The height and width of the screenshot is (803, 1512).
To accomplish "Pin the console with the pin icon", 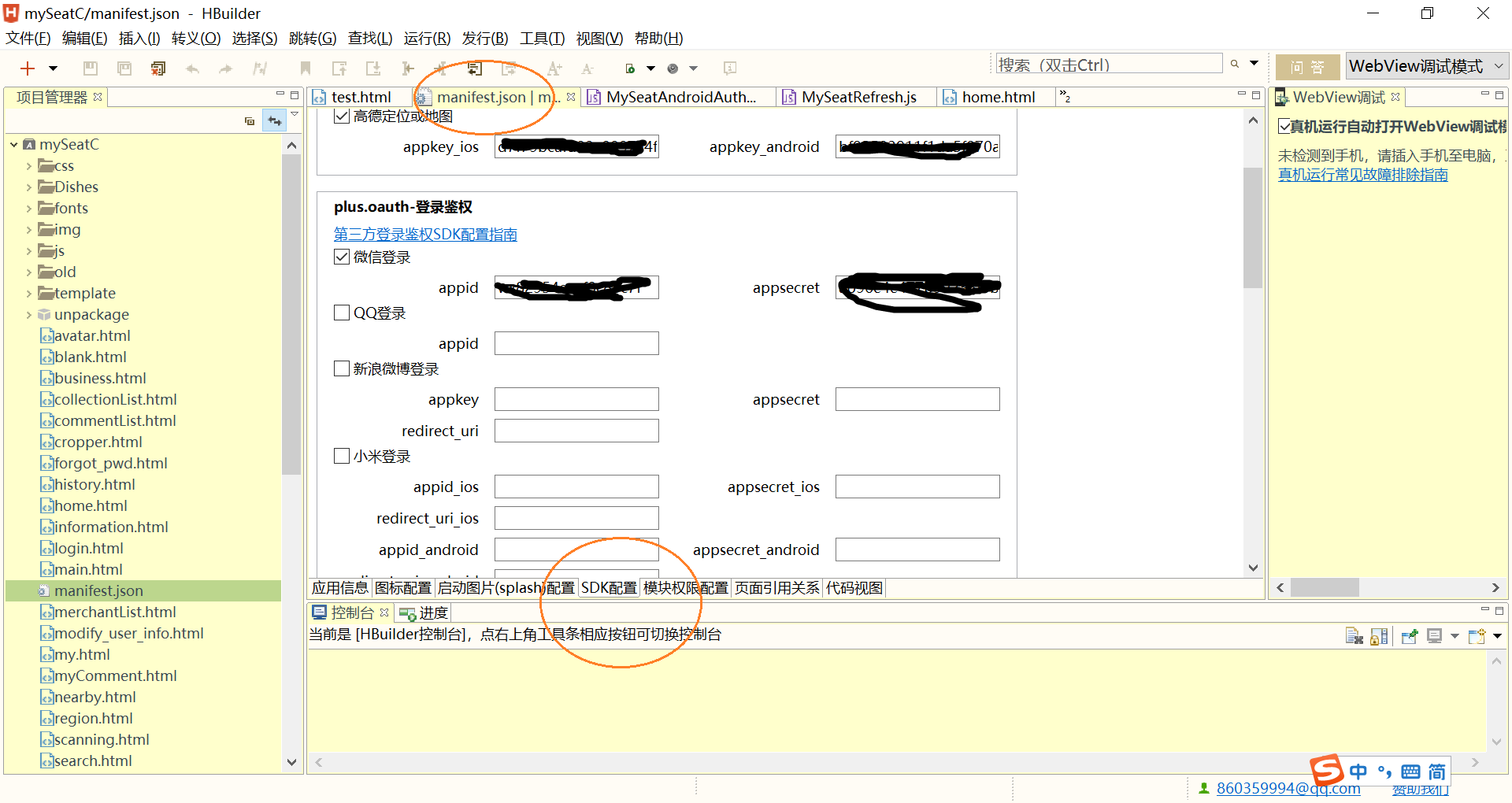I will point(1410,636).
